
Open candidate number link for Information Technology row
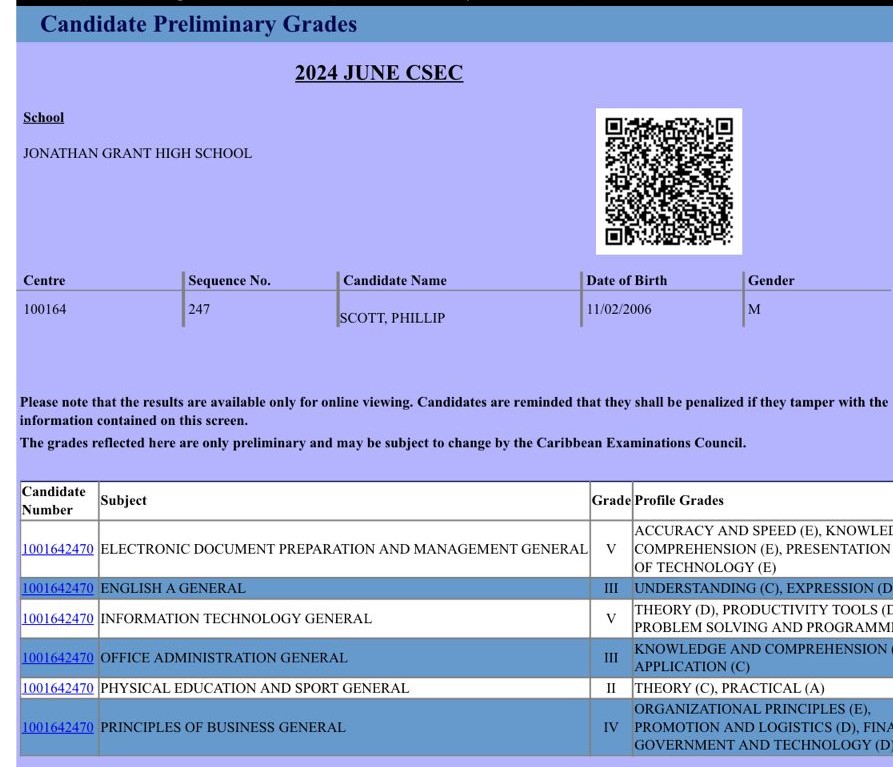58,618
